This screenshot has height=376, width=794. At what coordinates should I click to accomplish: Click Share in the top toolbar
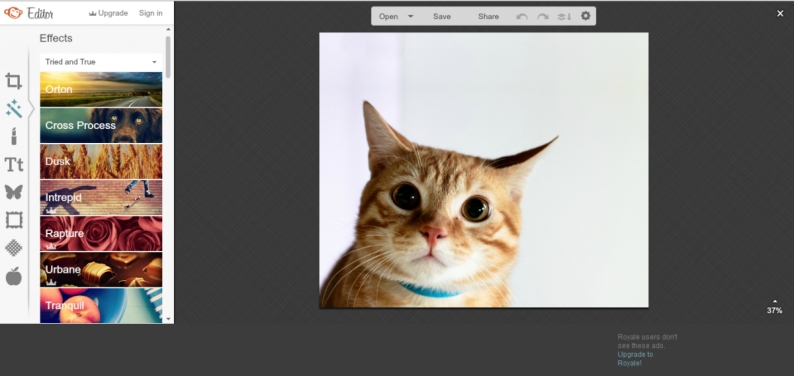tap(488, 16)
